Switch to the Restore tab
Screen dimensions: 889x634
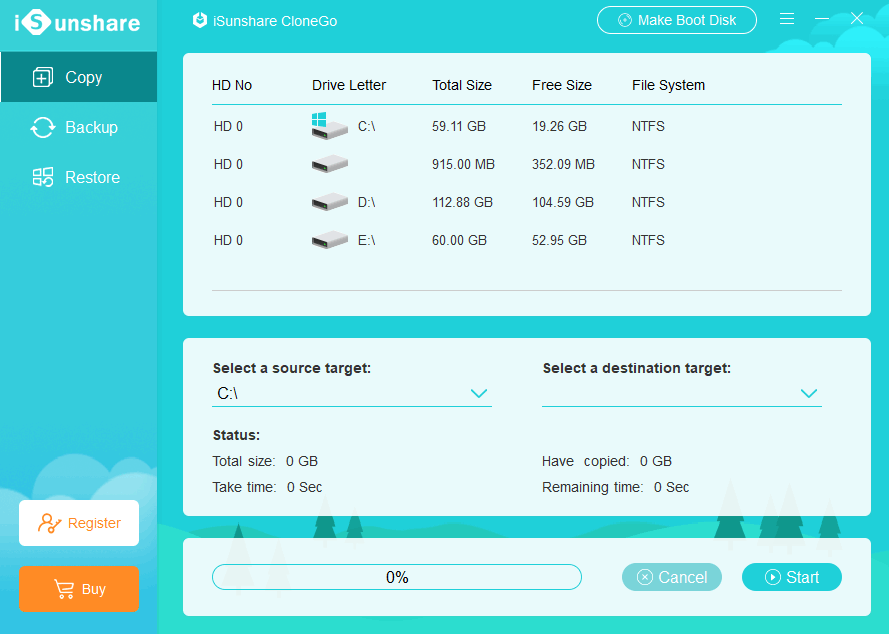coord(79,177)
